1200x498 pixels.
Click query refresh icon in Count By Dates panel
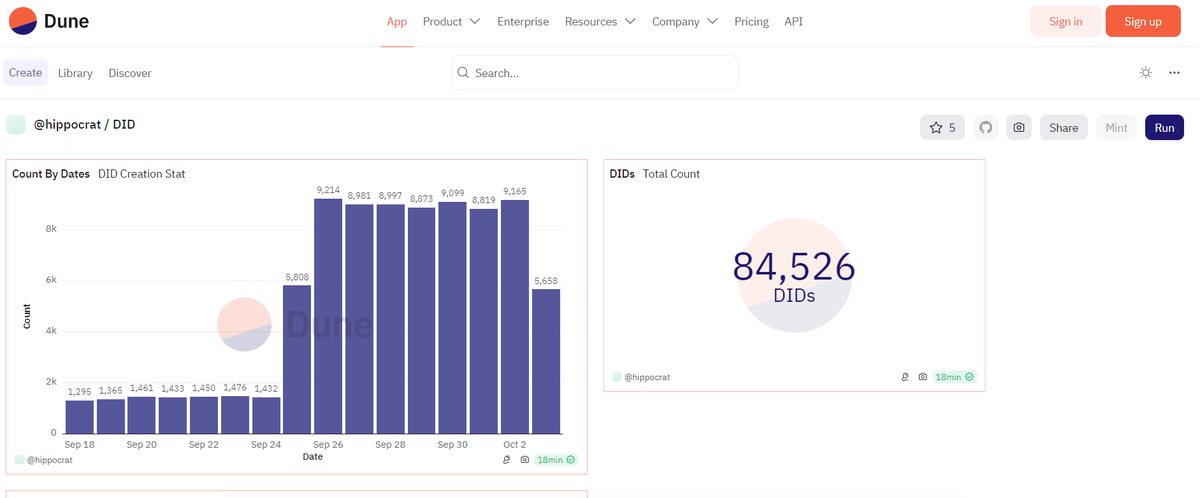click(x=508, y=460)
